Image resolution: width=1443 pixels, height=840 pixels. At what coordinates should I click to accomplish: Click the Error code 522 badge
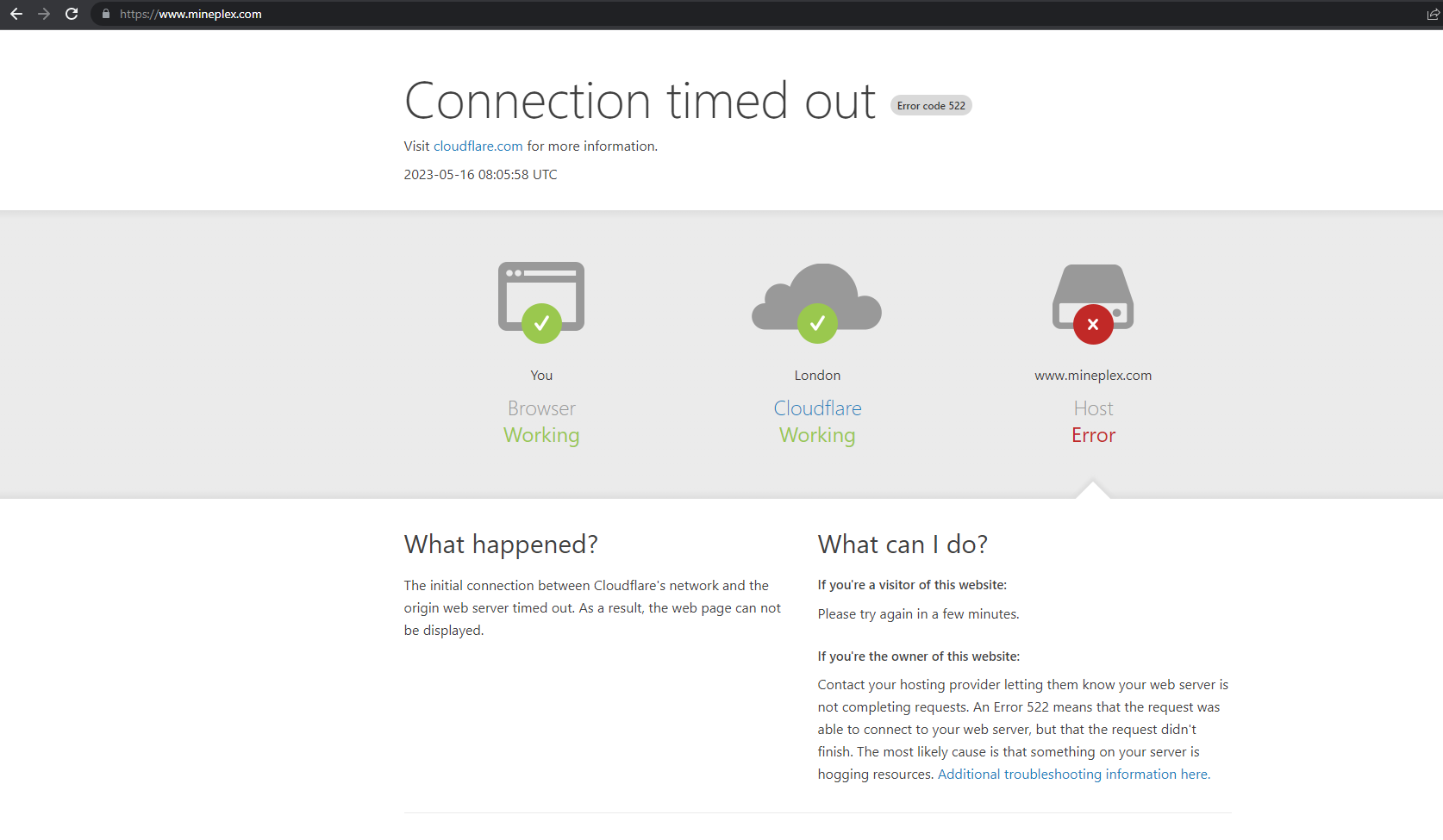931,105
